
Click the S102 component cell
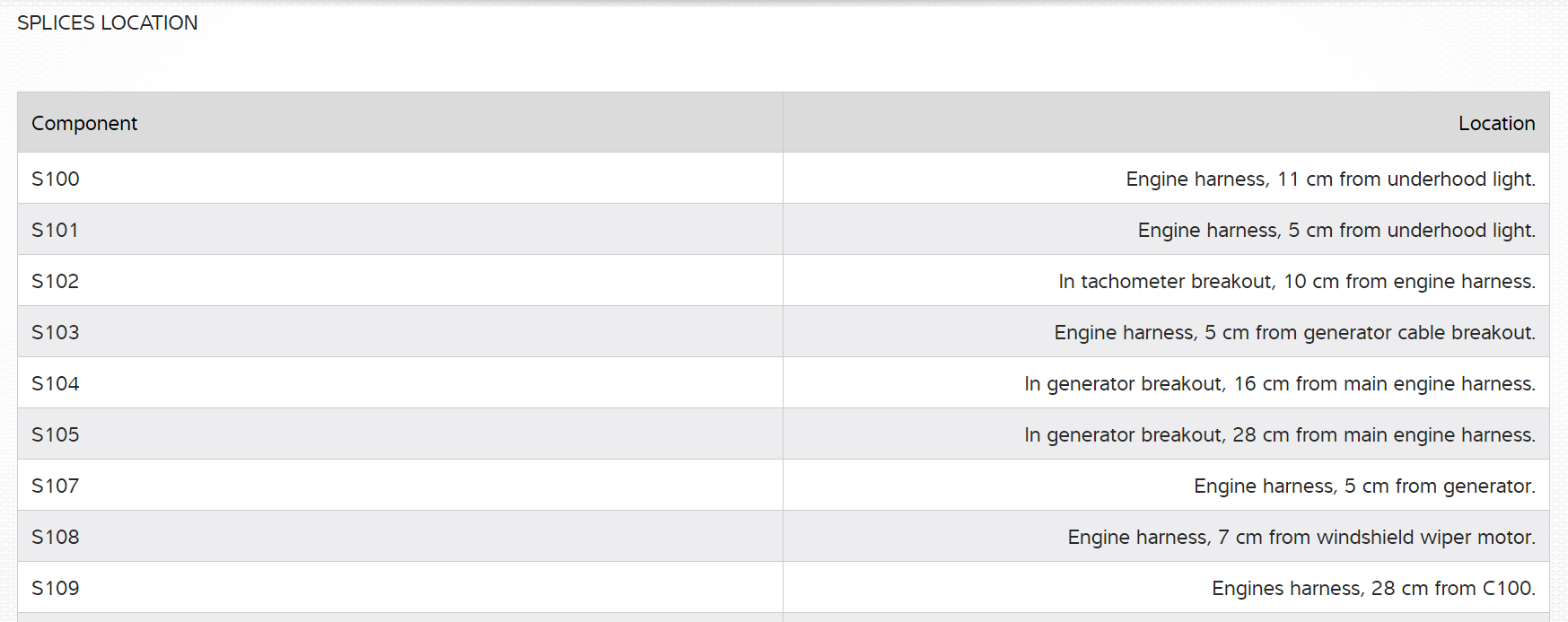[x=56, y=281]
